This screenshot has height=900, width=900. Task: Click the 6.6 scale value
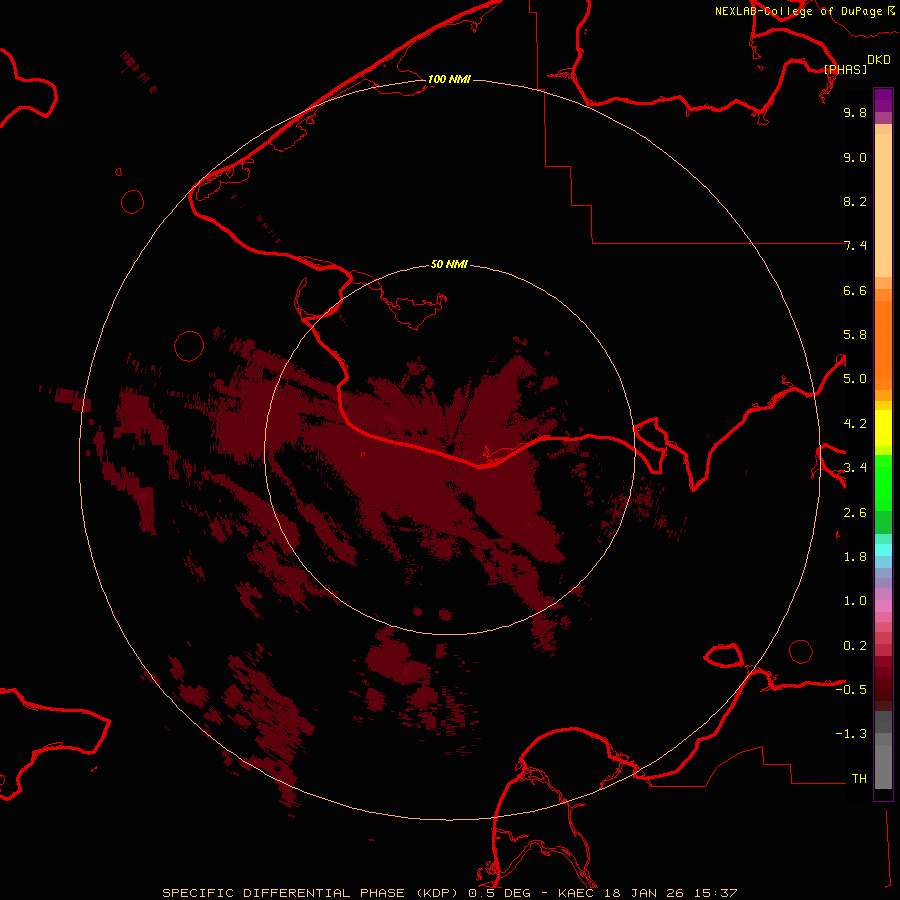click(855, 290)
